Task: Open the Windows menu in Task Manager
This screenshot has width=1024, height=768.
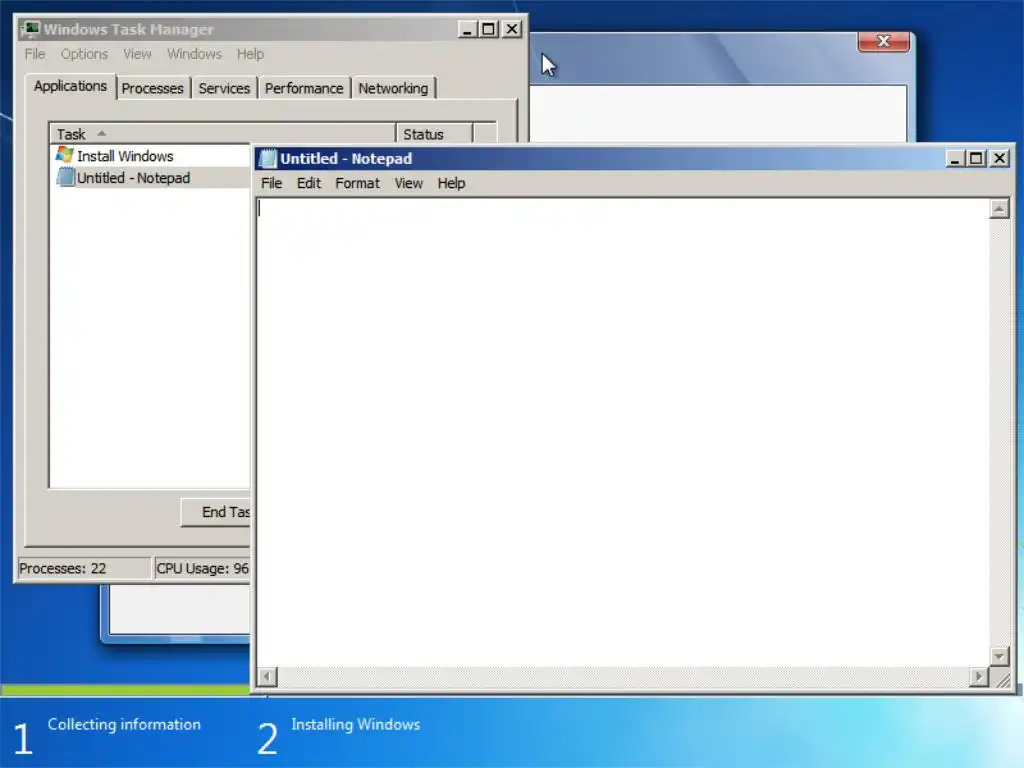Action: tap(194, 54)
